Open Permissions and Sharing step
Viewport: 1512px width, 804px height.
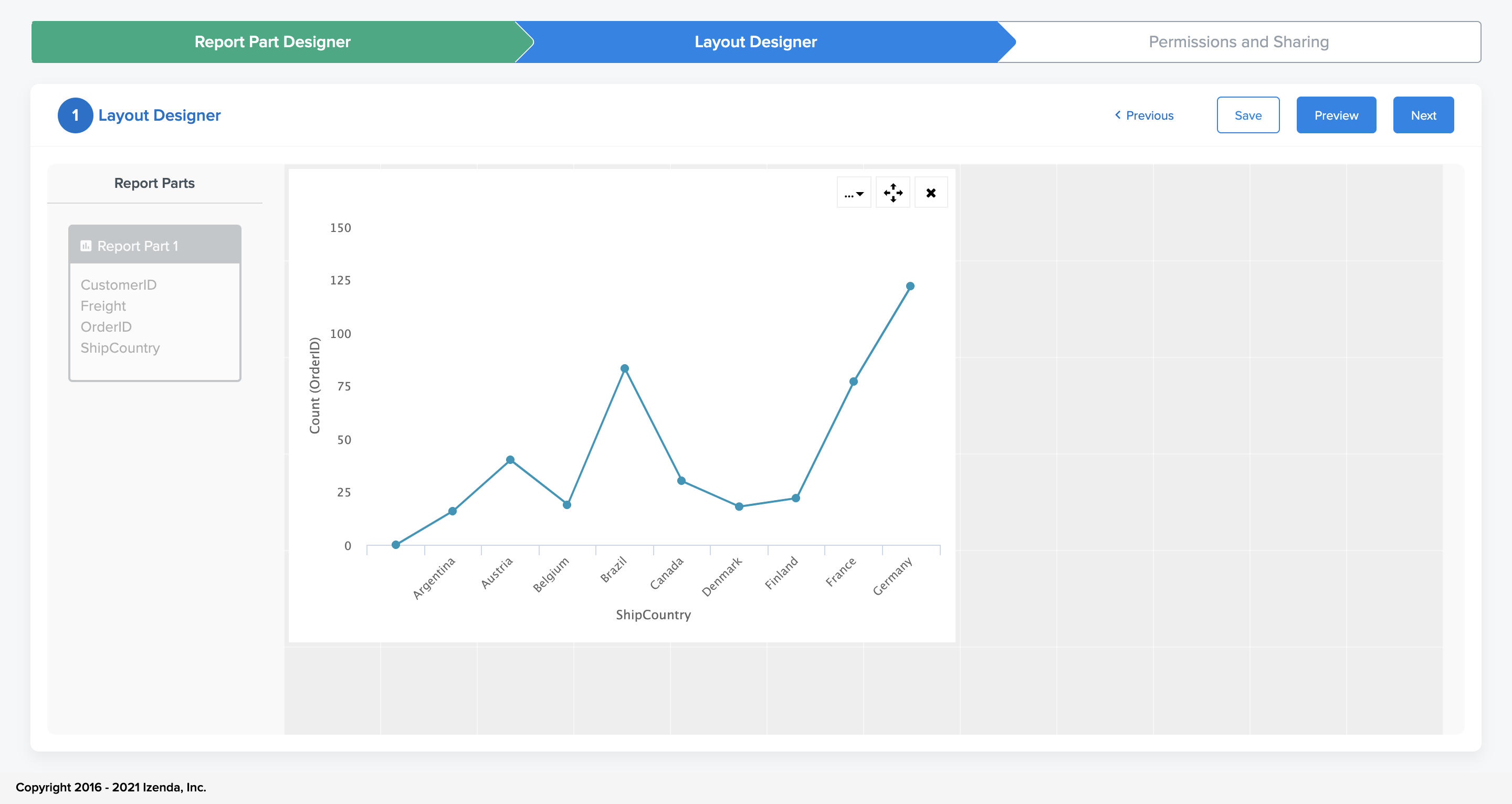pos(1238,43)
